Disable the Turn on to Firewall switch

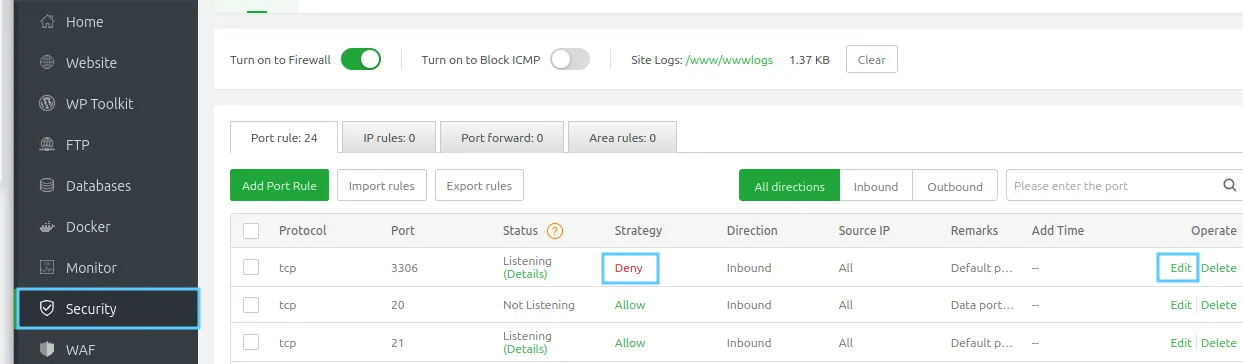click(x=361, y=60)
